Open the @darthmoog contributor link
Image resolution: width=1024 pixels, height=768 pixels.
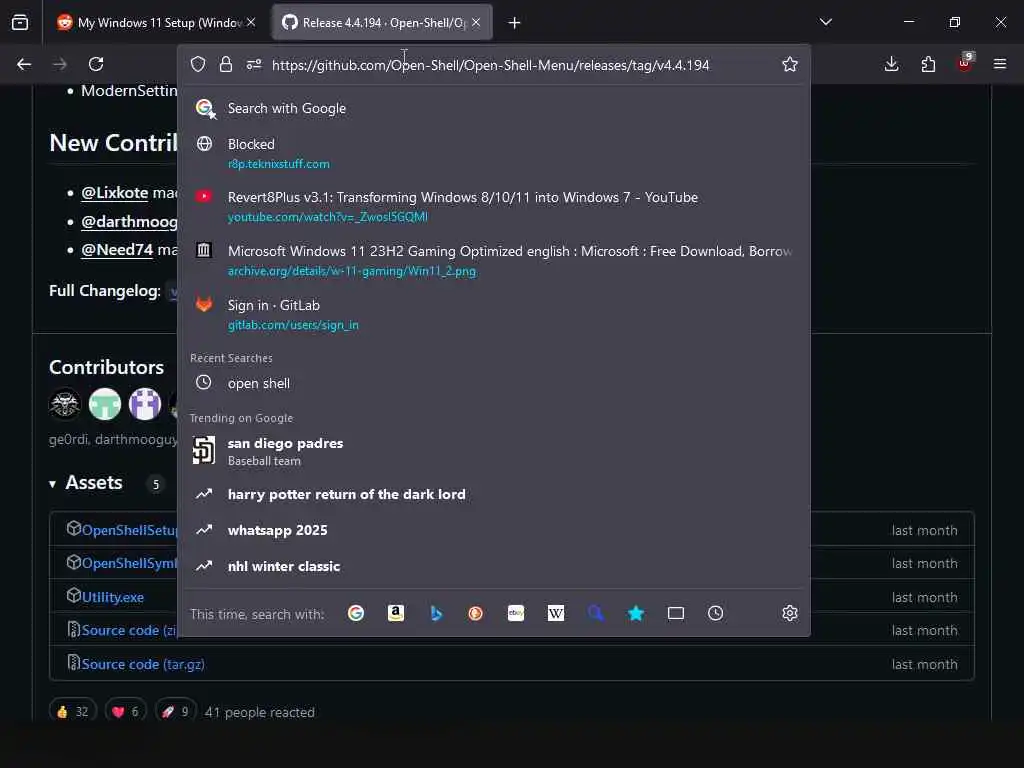coord(129,221)
